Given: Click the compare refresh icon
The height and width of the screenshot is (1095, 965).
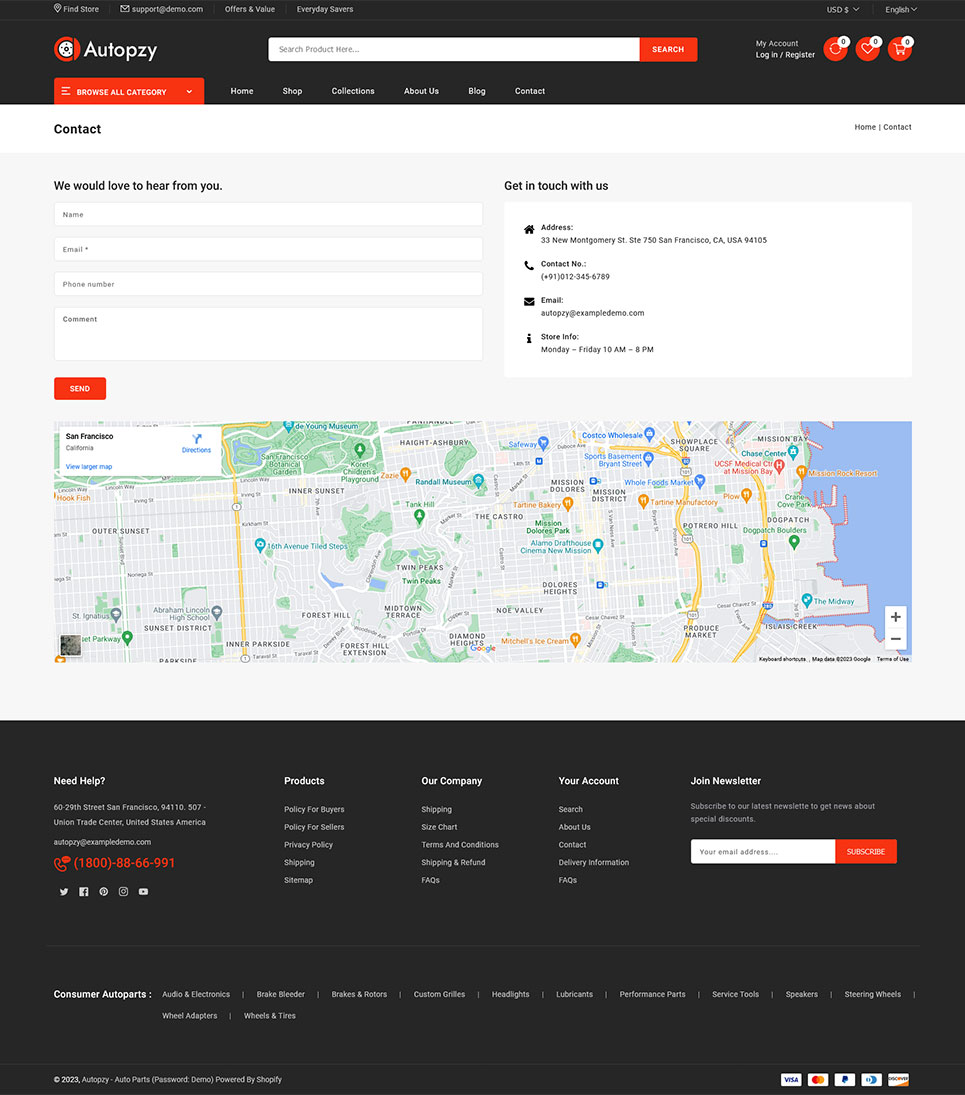Looking at the screenshot, I should [x=835, y=49].
